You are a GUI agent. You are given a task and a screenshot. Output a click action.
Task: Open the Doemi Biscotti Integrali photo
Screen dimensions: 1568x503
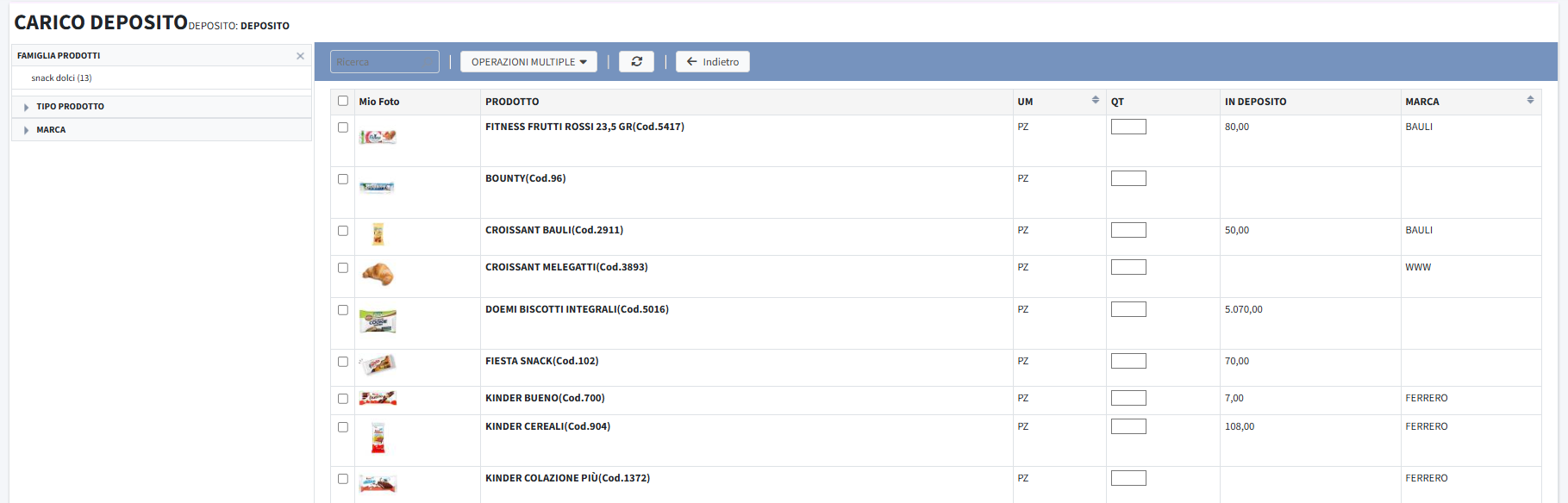[378, 321]
